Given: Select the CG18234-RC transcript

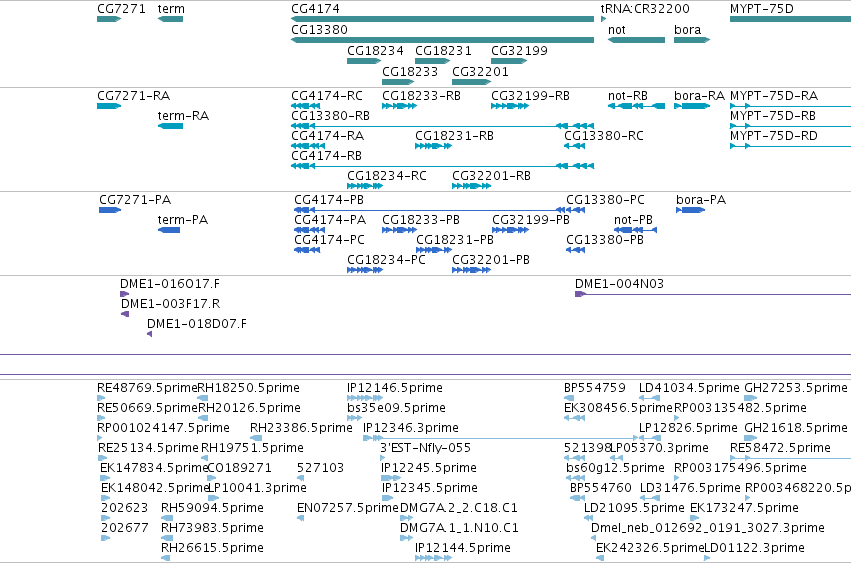Looking at the screenshot, I should (x=365, y=186).
